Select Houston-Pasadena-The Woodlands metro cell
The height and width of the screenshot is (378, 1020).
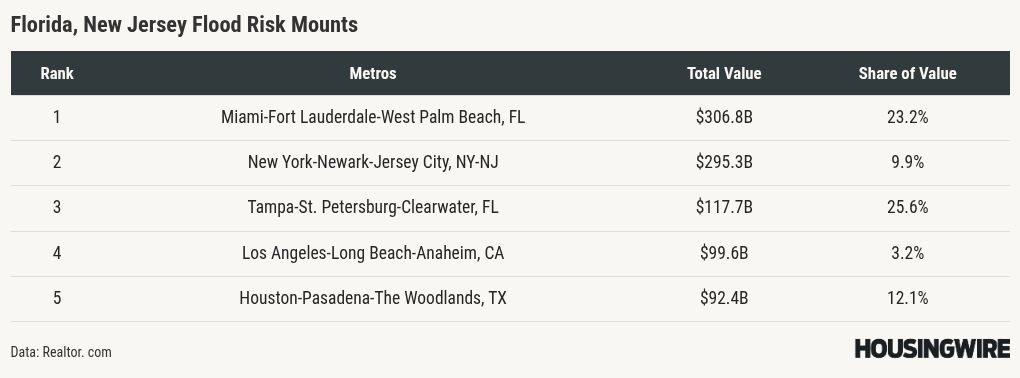(x=373, y=299)
